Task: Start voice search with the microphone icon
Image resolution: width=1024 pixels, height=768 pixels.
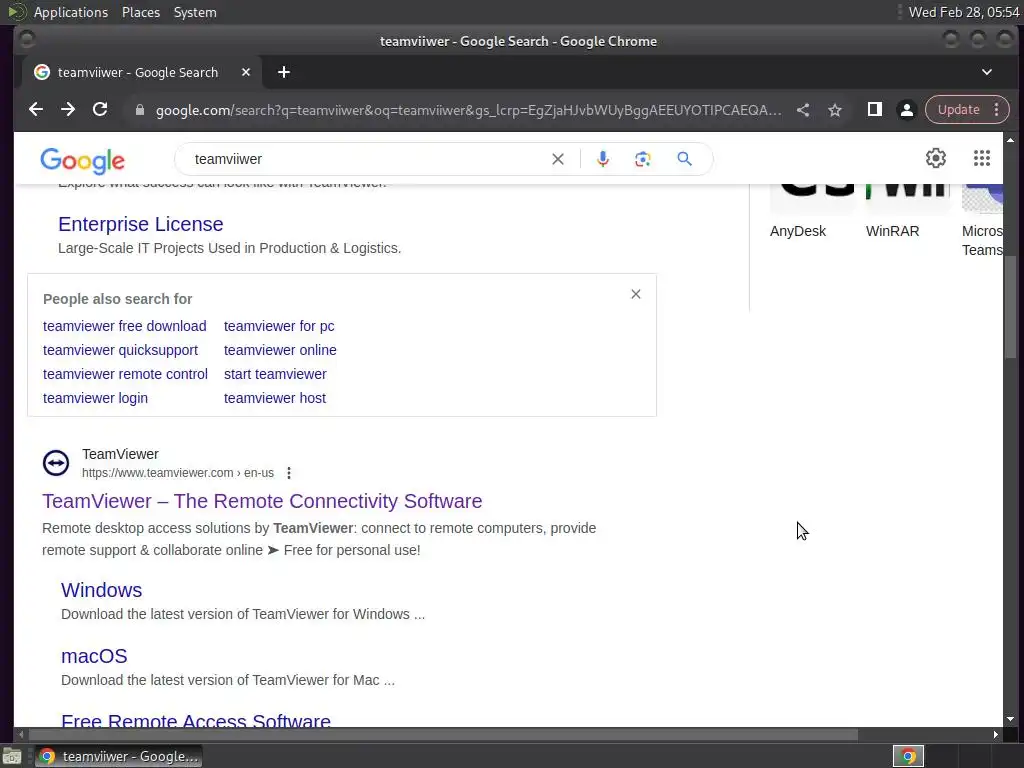Action: click(x=603, y=159)
